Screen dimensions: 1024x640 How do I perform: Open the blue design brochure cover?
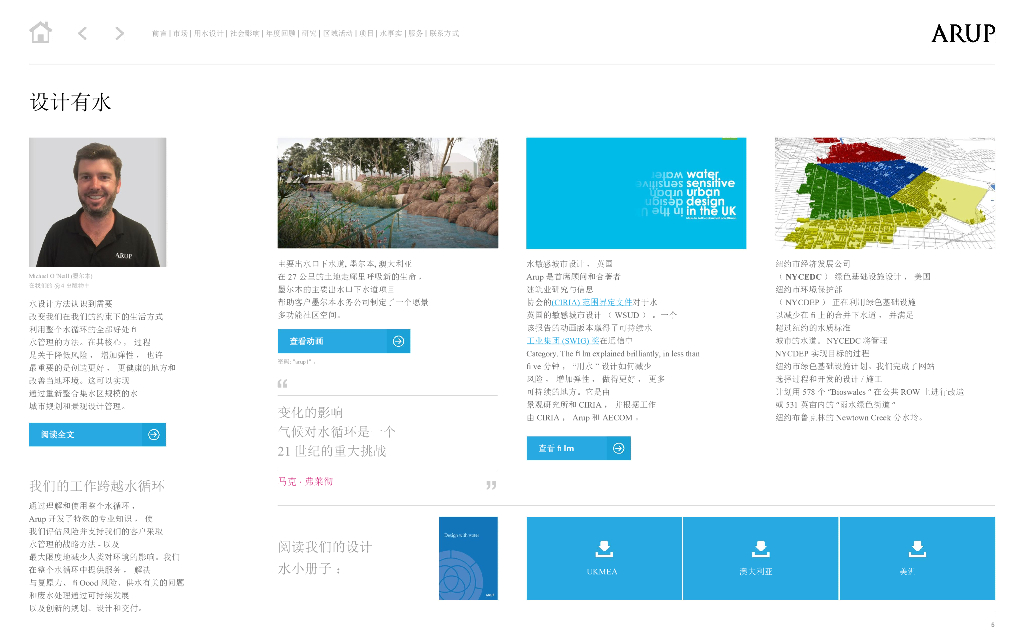(x=468, y=558)
